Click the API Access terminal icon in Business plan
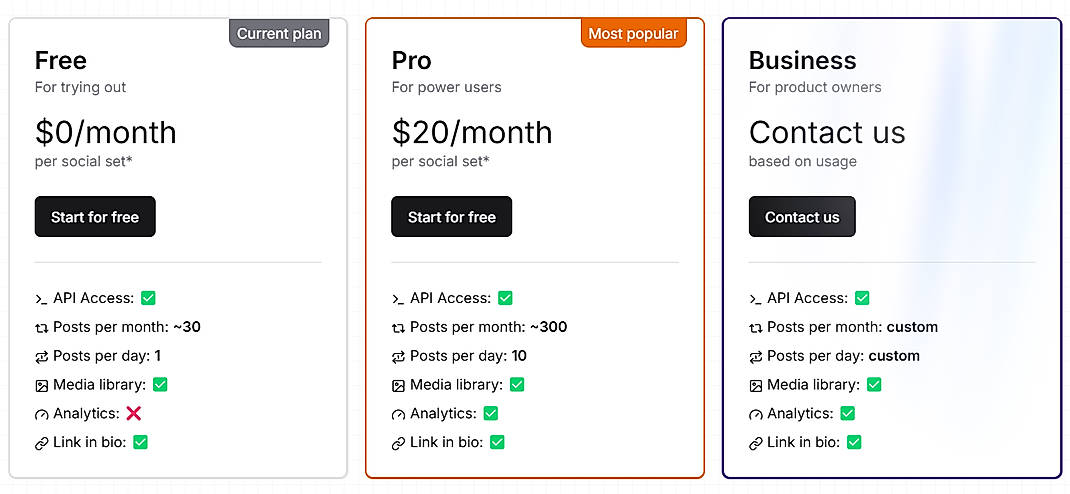The height and width of the screenshot is (494, 1070). coord(755,299)
